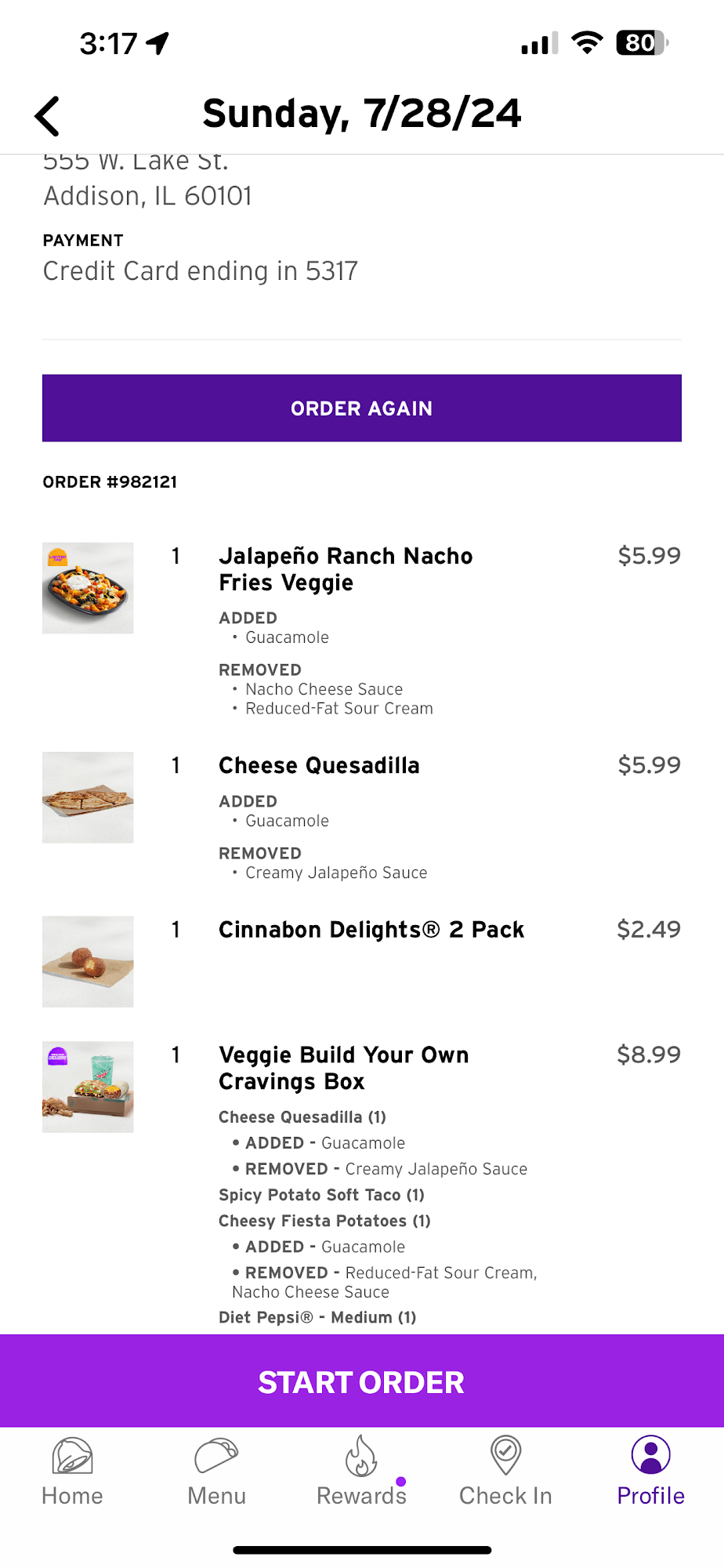Open the Cinnabon Delights thumbnail image
The width and height of the screenshot is (724, 1568).
tap(88, 962)
